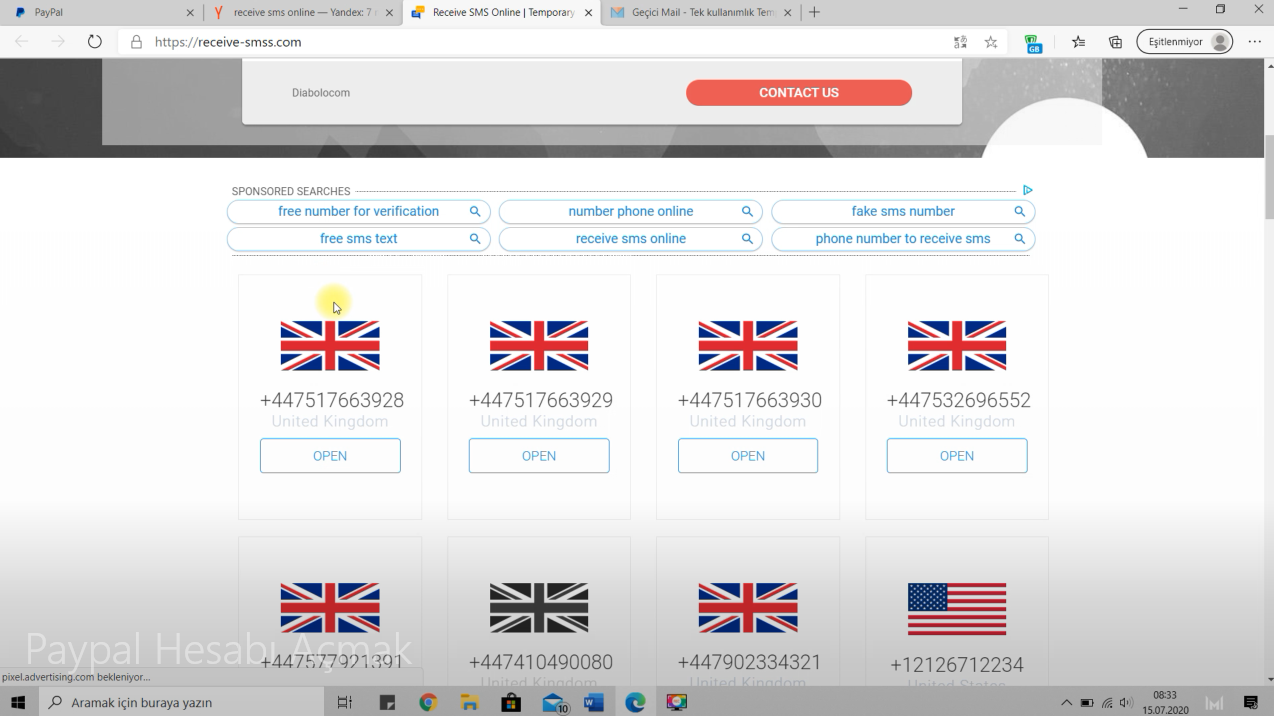Click the number text +447517663928
Image resolution: width=1274 pixels, height=716 pixels.
coord(332,400)
